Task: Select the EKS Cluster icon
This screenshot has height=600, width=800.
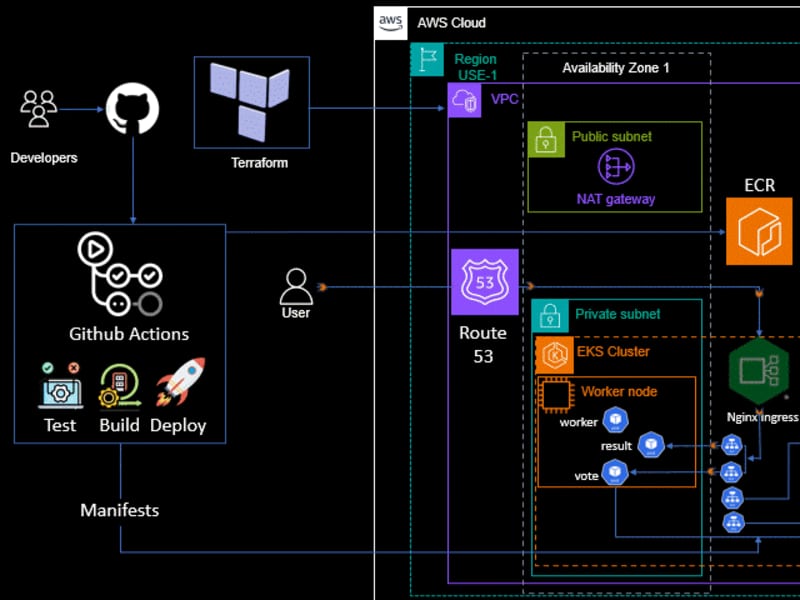Action: point(555,354)
